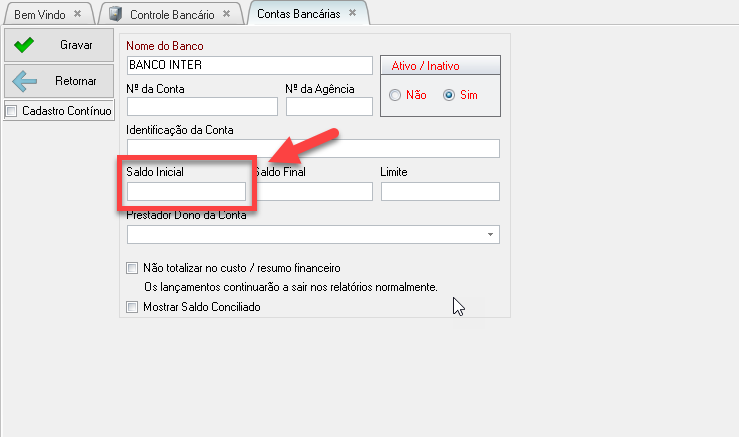The image size is (739, 437).
Task: Click the Limite input field
Action: 439,191
